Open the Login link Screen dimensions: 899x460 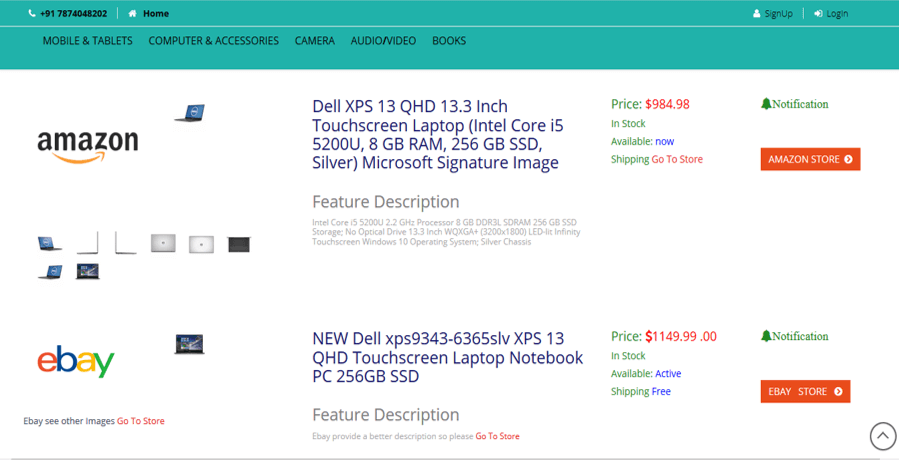[x=837, y=14]
